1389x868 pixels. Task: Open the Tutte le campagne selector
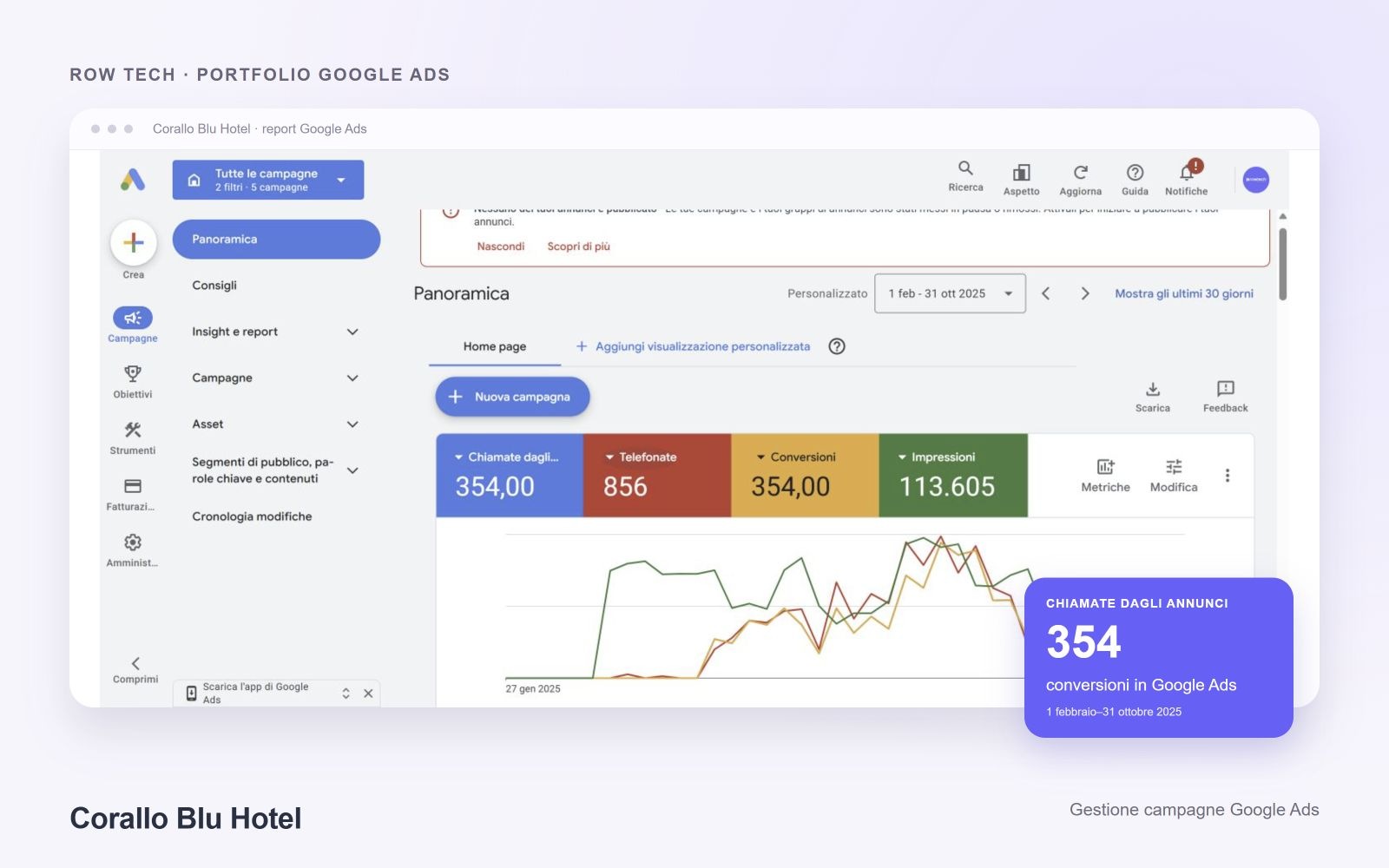pyautogui.click(x=268, y=180)
